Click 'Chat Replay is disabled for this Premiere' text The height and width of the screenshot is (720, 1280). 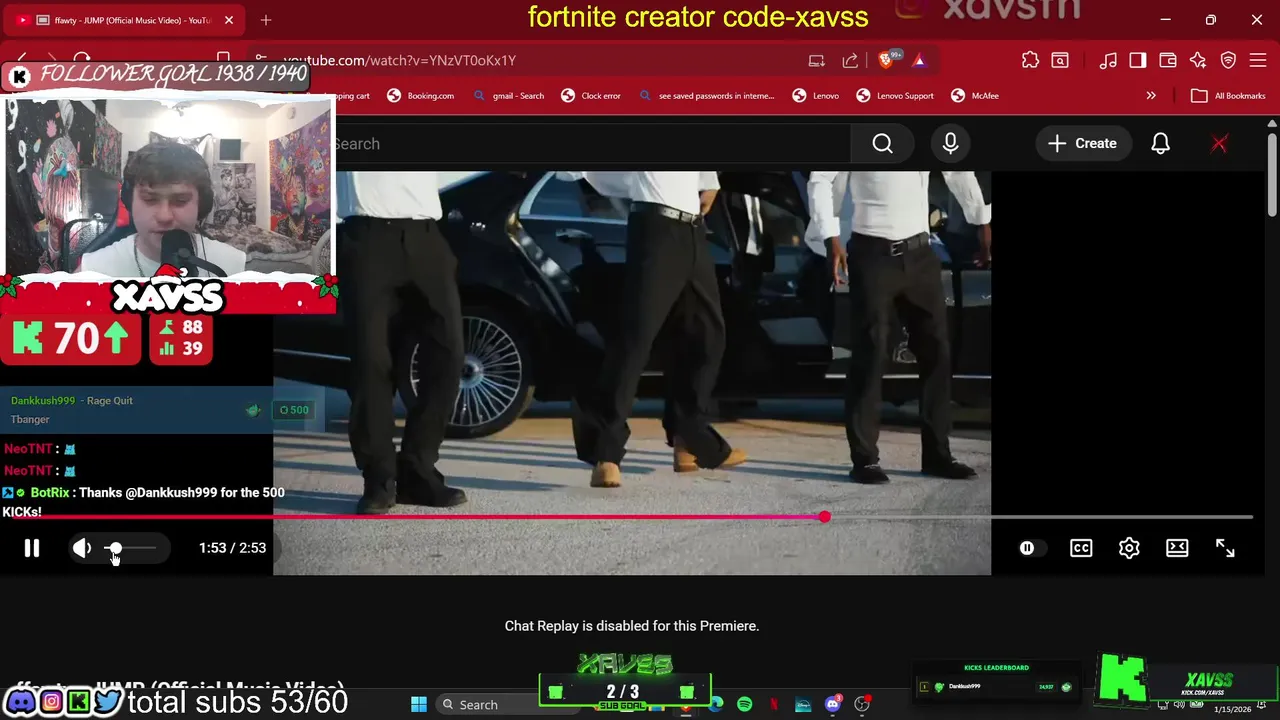(632, 626)
